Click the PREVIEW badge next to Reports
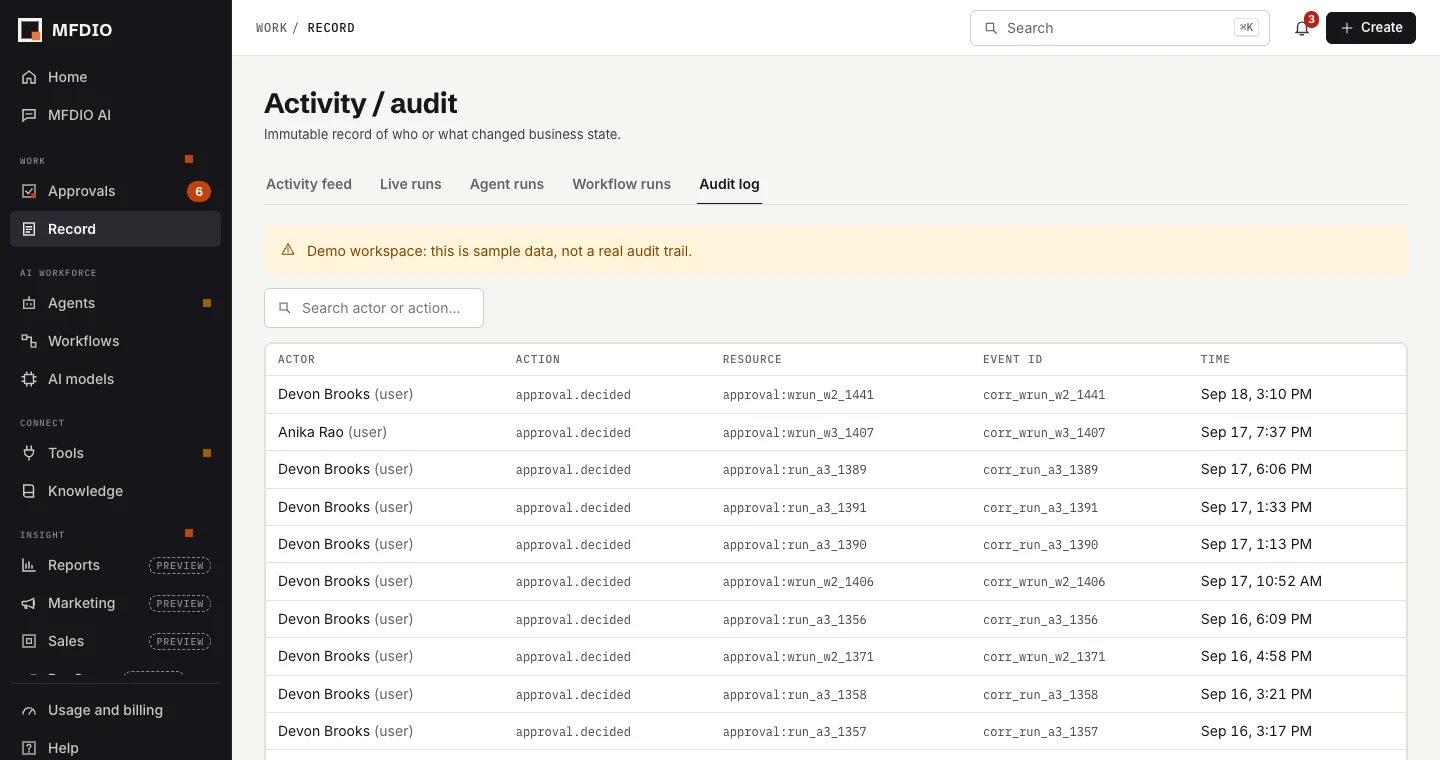This screenshot has width=1440, height=760. pyautogui.click(x=180, y=565)
